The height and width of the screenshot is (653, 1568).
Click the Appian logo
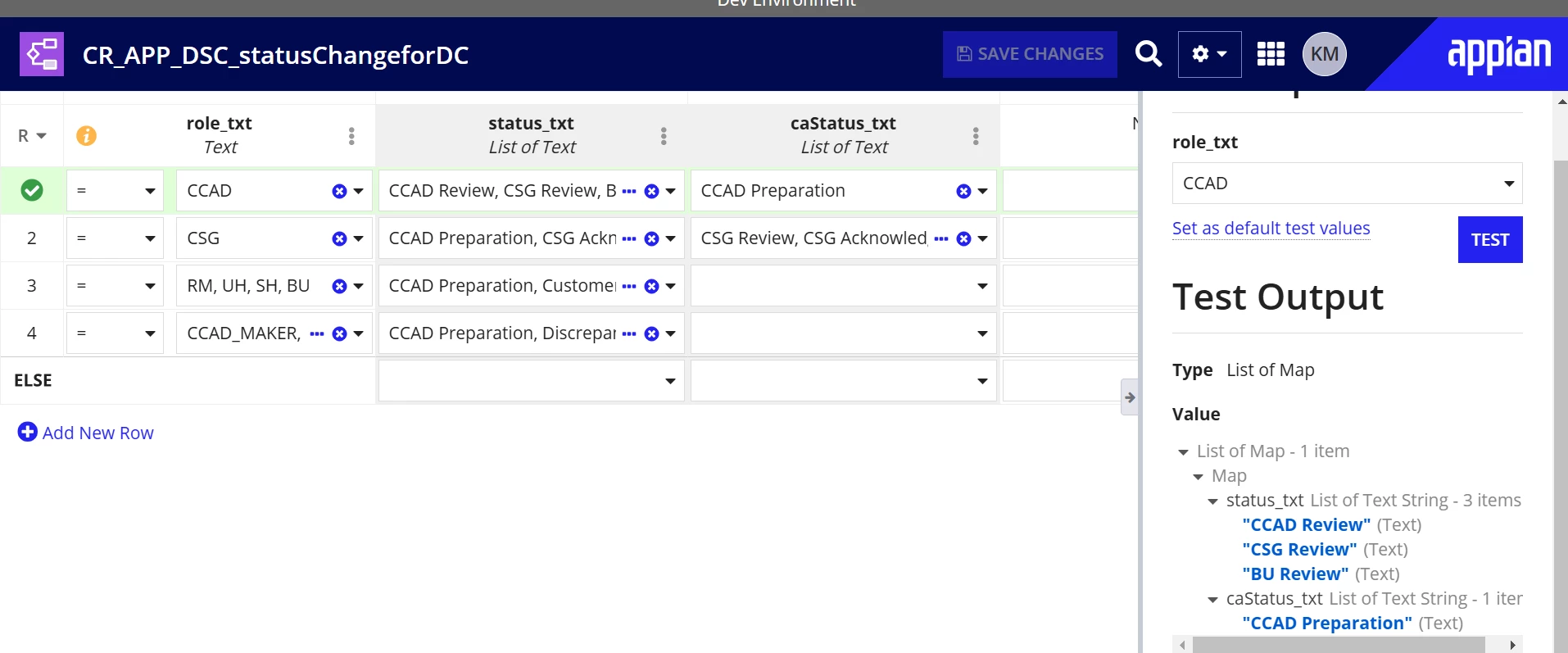[x=1499, y=54]
